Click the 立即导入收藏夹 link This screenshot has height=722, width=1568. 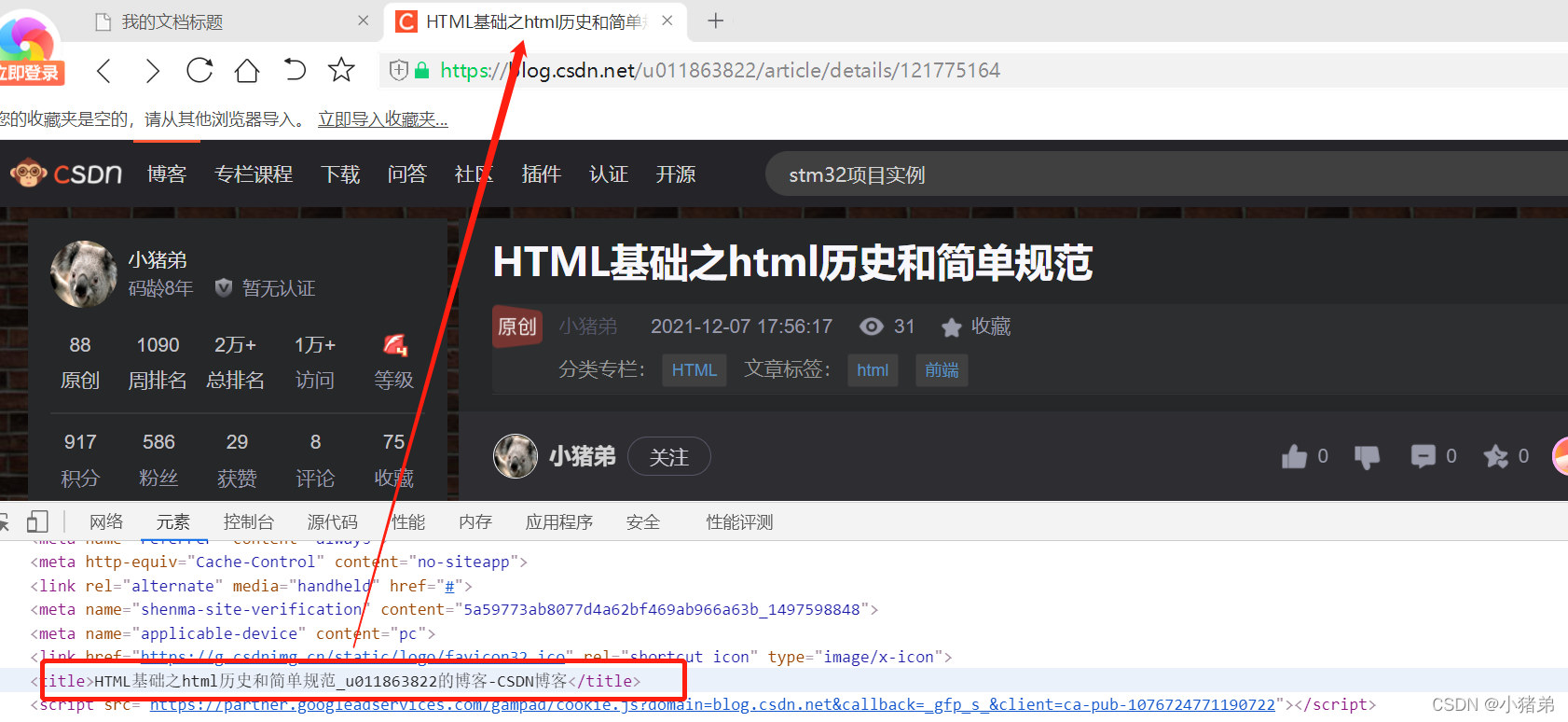[383, 119]
